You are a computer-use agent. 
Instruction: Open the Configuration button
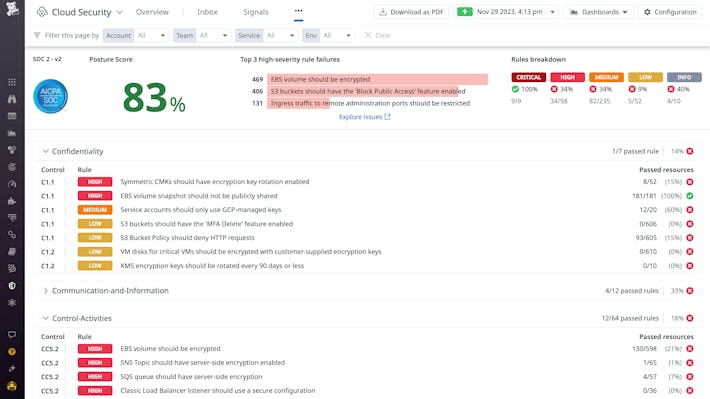(x=670, y=12)
